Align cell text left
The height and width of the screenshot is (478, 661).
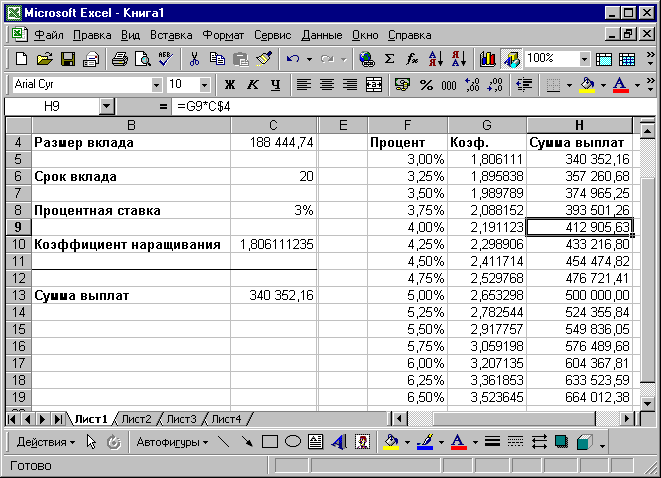click(x=304, y=85)
